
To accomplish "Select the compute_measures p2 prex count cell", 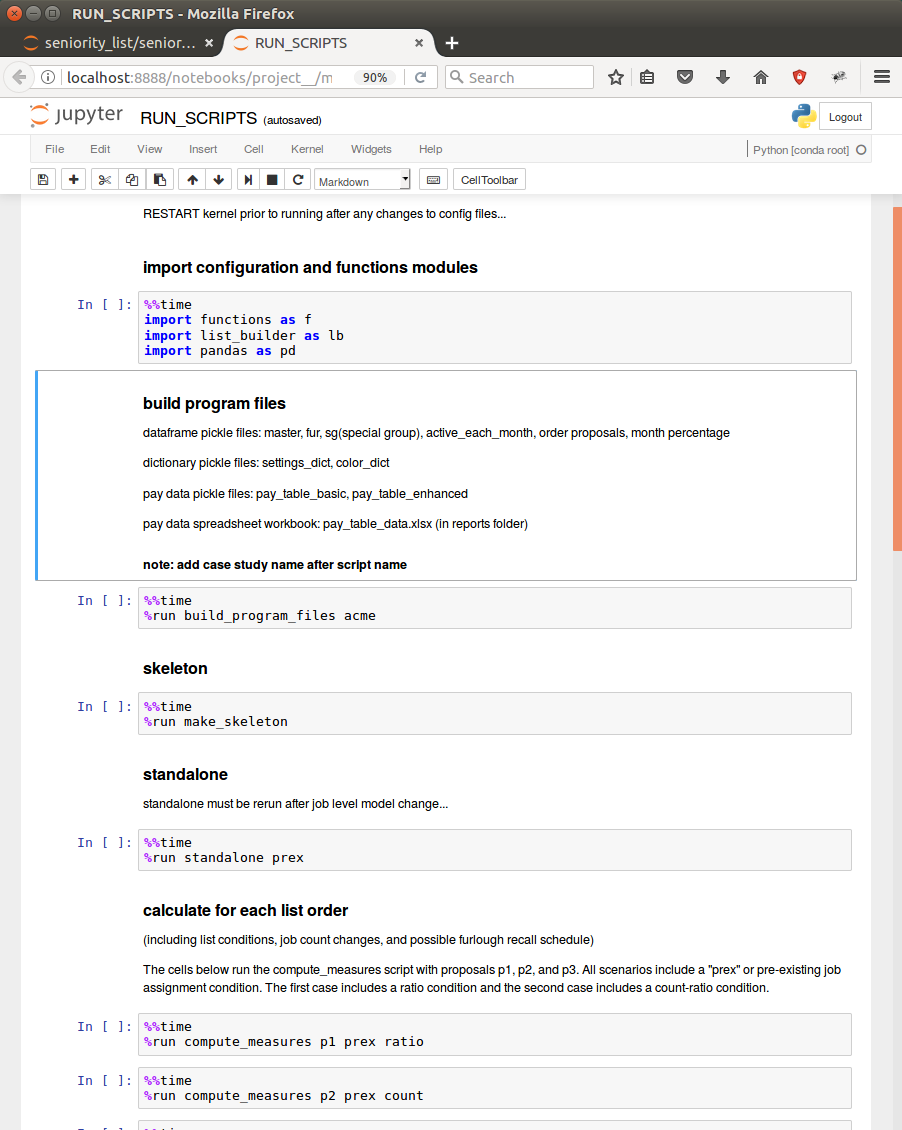I will tap(495, 1088).
